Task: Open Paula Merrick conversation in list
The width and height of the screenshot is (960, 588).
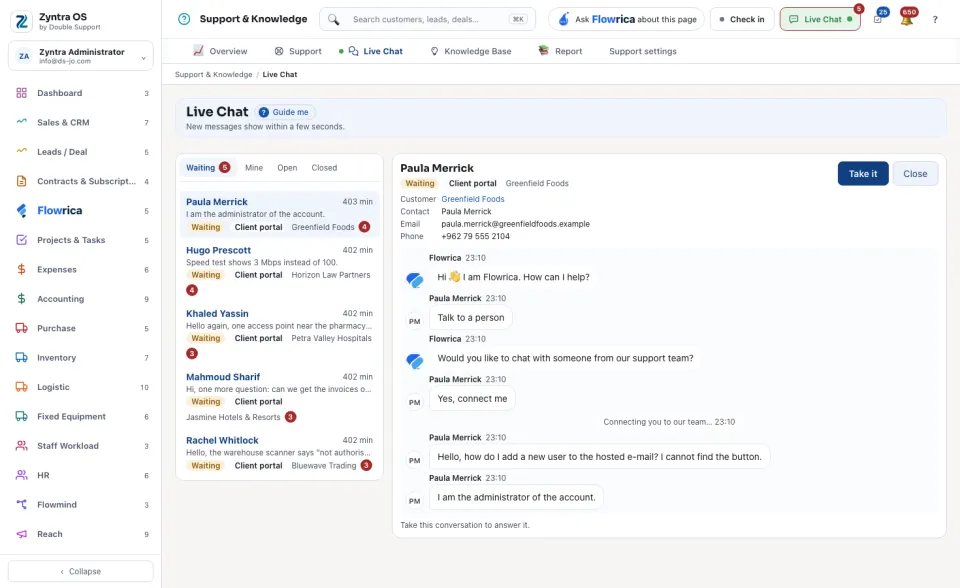Action: 279,214
